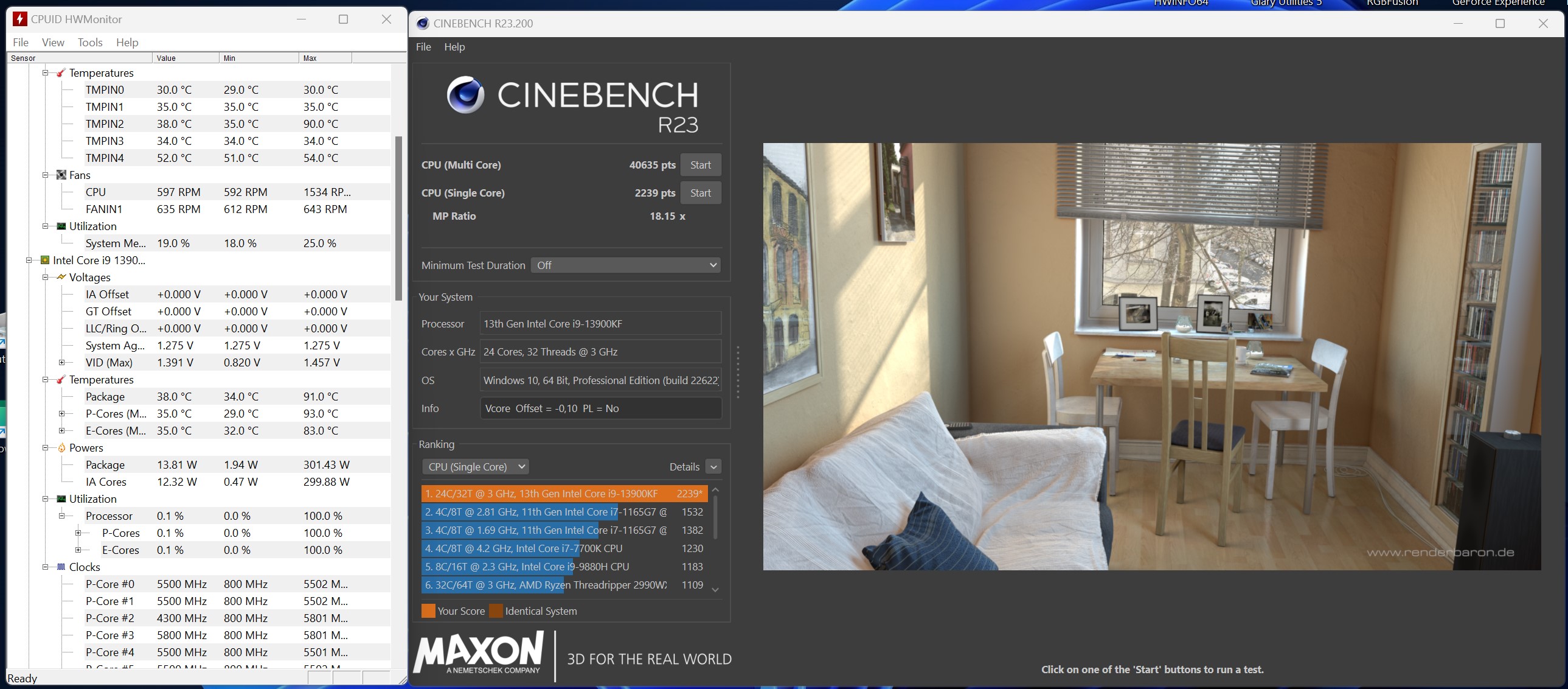The image size is (1568, 689).
Task: Click the CPUID HWMonitor title bar logo
Action: [x=19, y=19]
